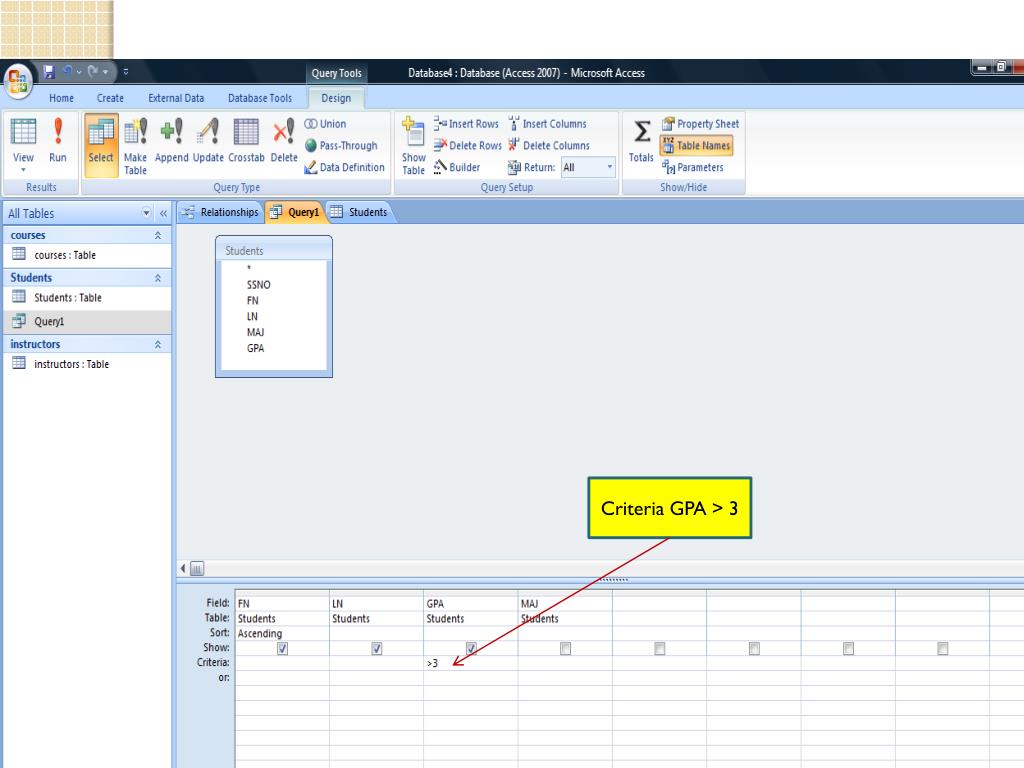Open instructors : Table in navigation pane
Viewport: 1024px width, 768px height.
click(87, 364)
